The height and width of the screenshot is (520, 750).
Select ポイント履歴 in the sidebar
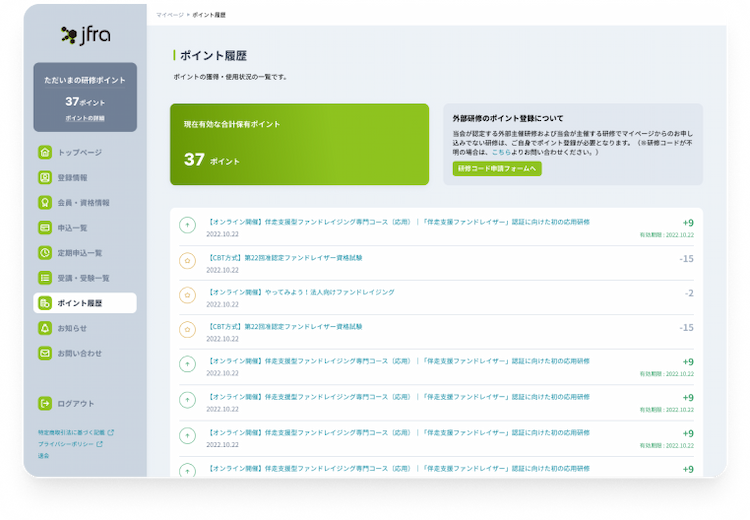(x=85, y=303)
